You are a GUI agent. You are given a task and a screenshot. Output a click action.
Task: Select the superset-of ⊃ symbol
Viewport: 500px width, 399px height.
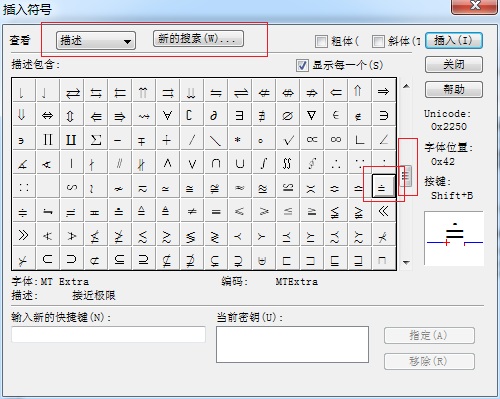click(71, 259)
